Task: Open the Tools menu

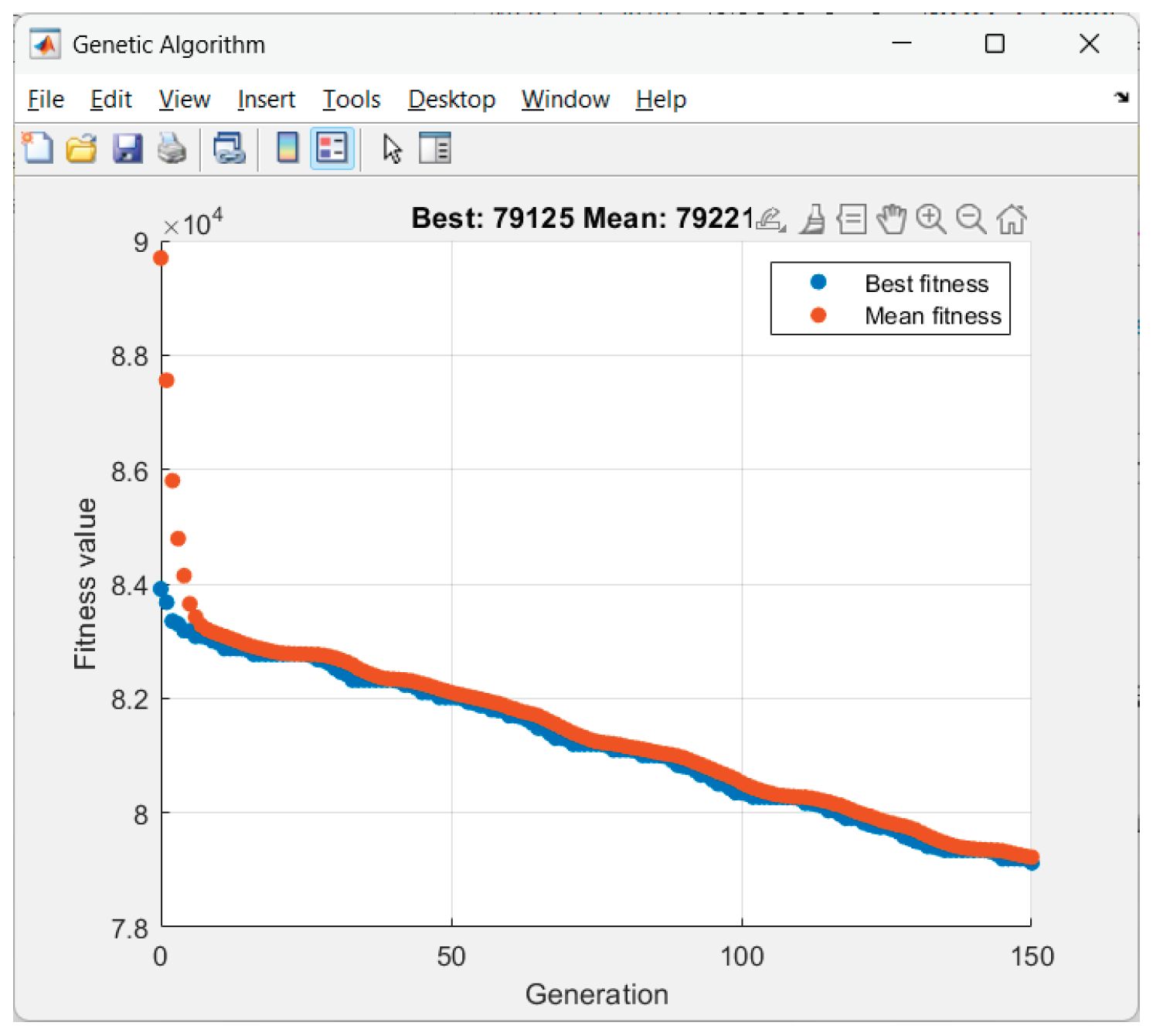Action: (x=352, y=100)
